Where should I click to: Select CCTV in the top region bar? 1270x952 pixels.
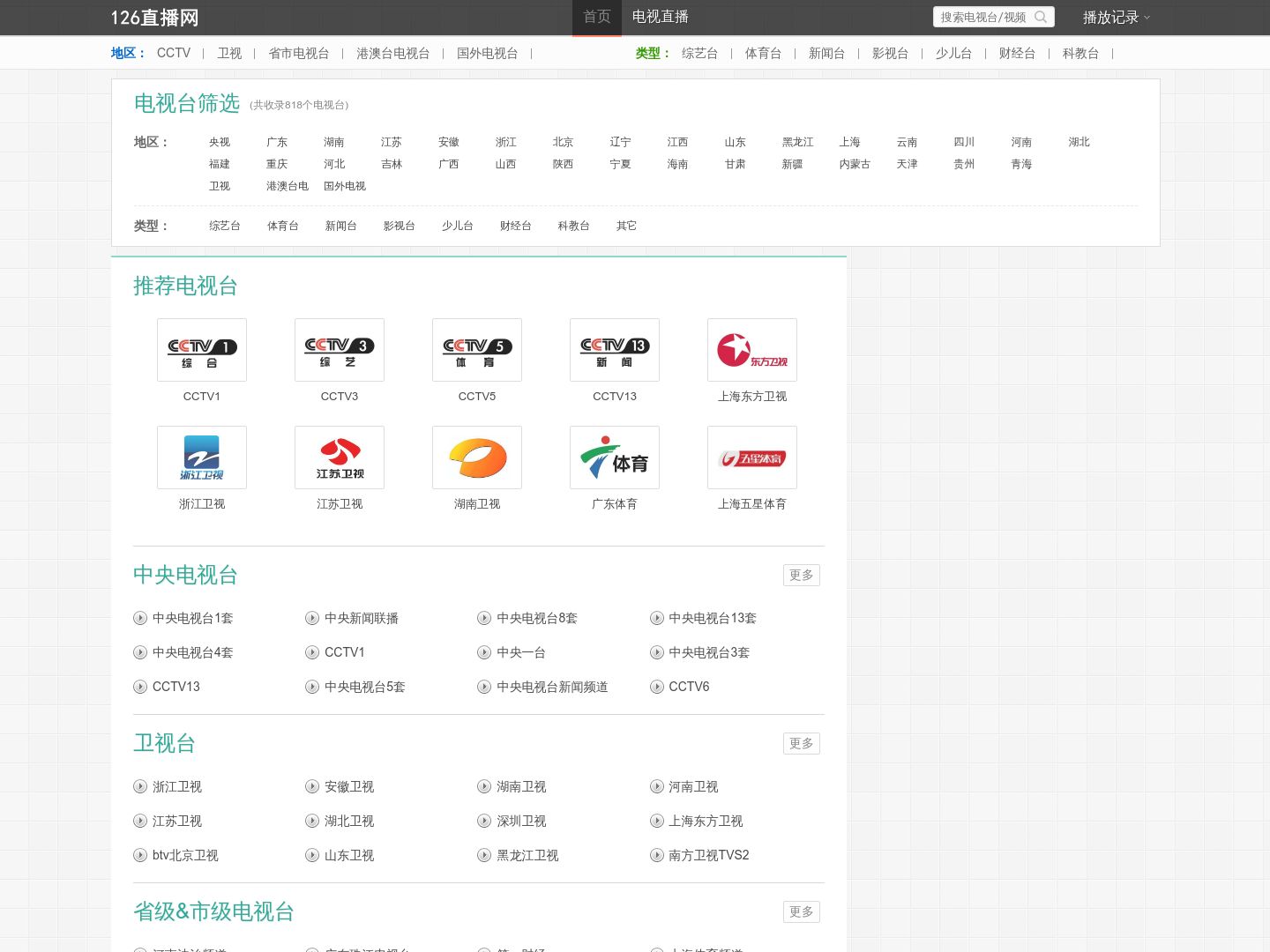pos(174,53)
